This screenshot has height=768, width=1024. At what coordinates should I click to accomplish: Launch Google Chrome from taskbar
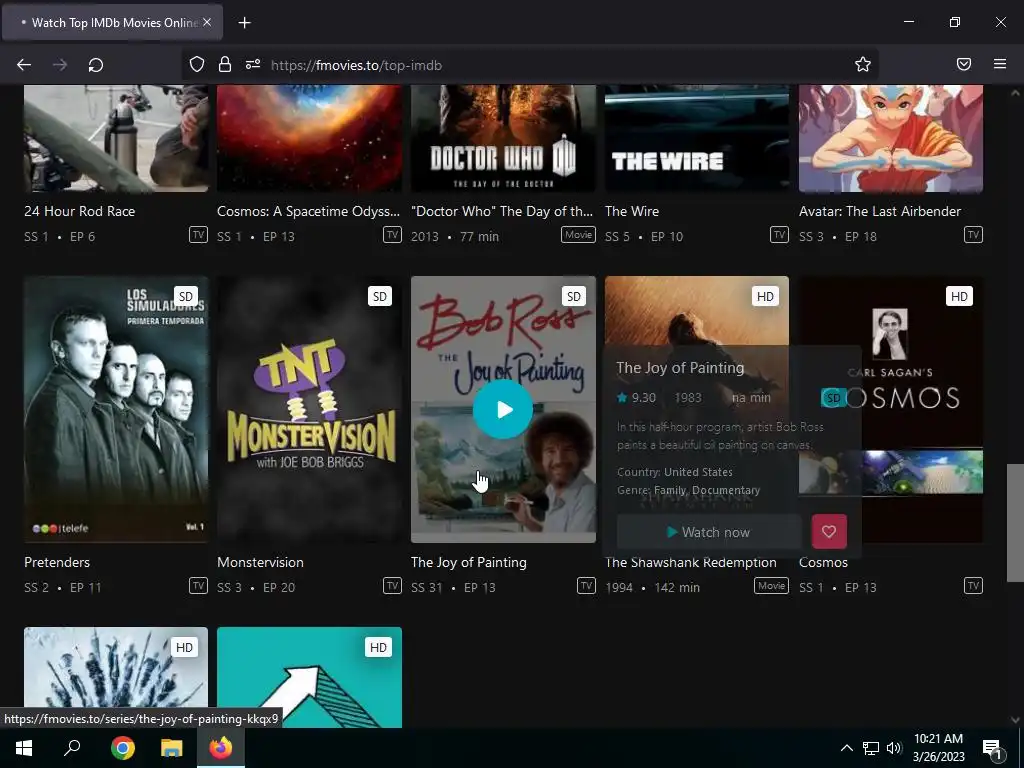click(x=122, y=748)
